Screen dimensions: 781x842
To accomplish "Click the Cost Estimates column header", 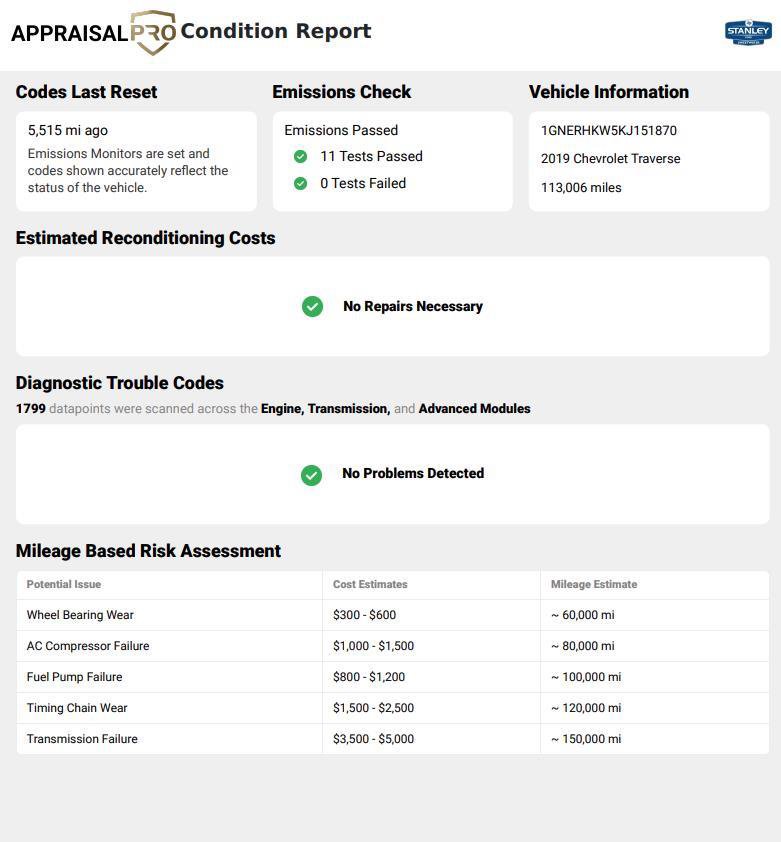I will tap(370, 584).
